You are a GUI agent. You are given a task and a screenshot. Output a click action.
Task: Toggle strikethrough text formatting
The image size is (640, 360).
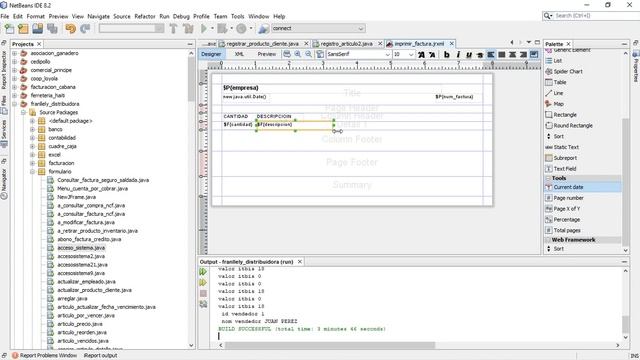point(480,54)
